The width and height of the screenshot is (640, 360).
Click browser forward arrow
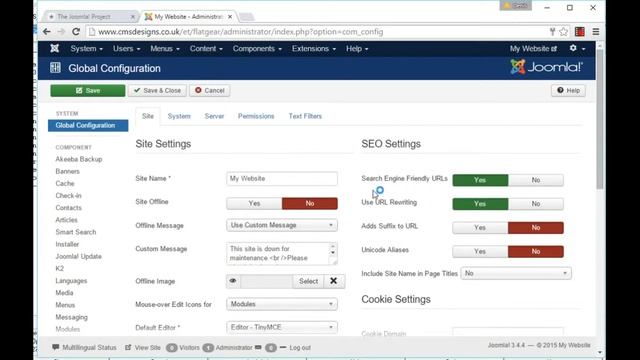tap(61, 32)
